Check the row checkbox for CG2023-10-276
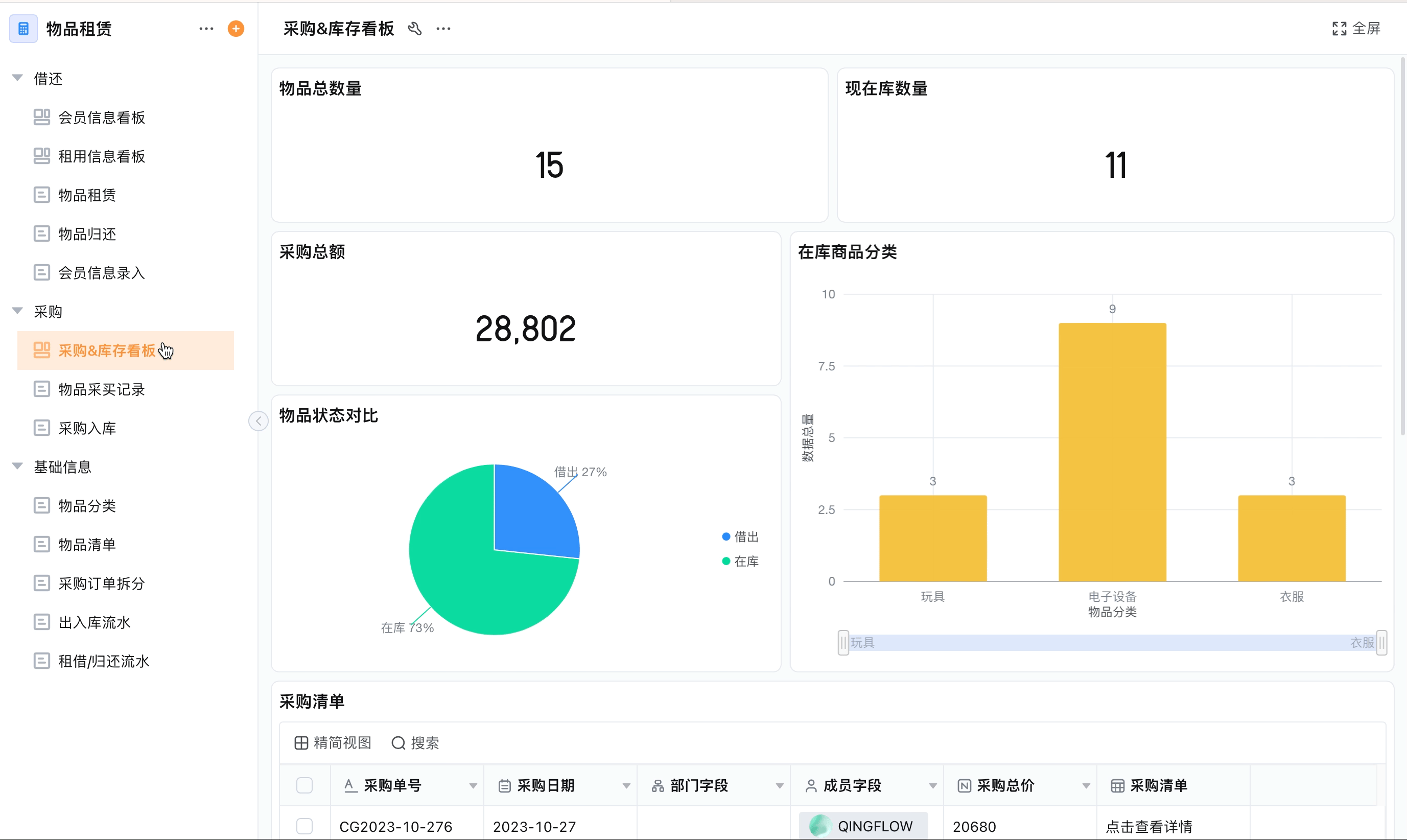Screen dimensions: 1407x840 click(304, 826)
